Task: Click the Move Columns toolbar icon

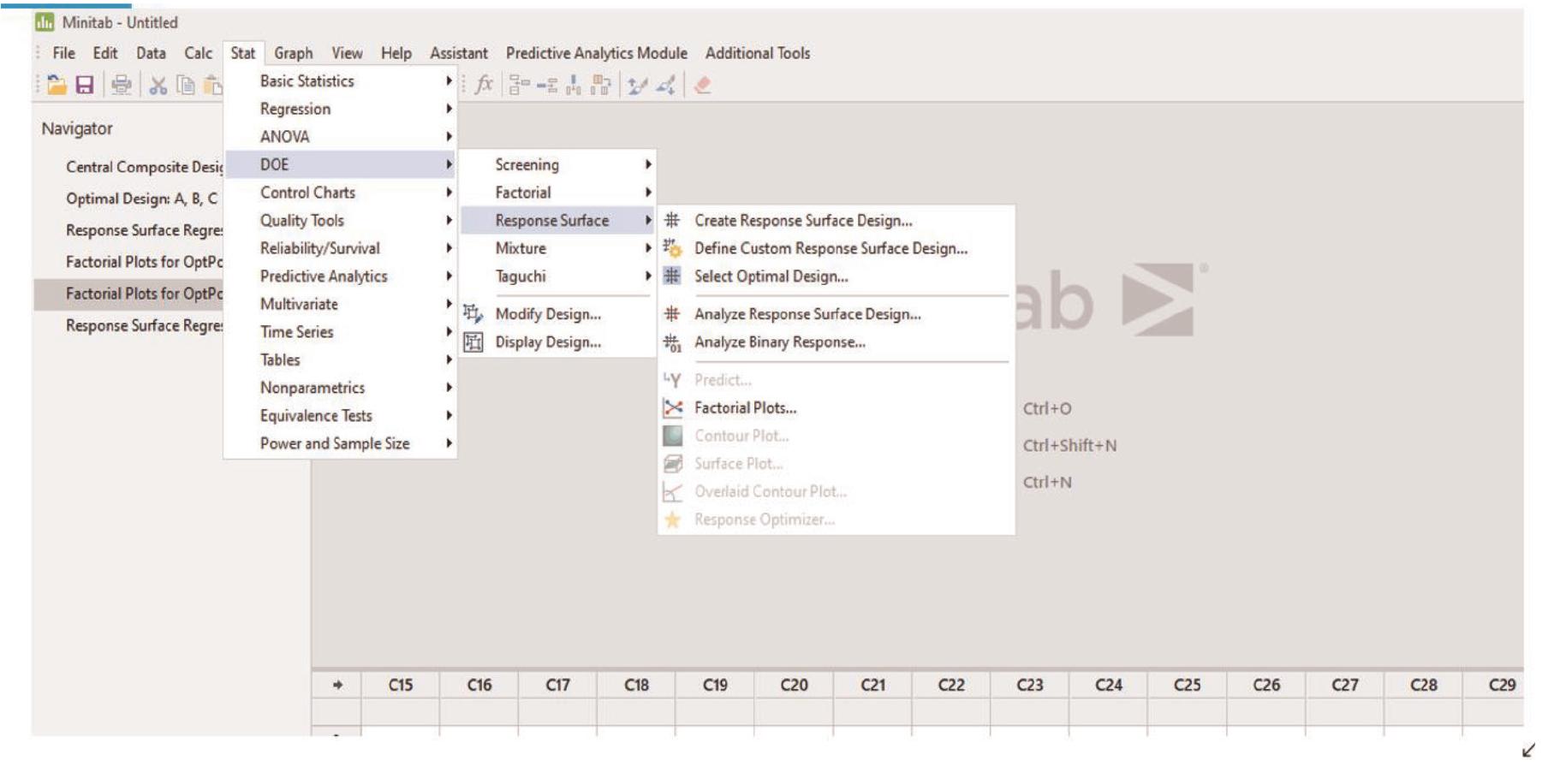Action: 601,85
